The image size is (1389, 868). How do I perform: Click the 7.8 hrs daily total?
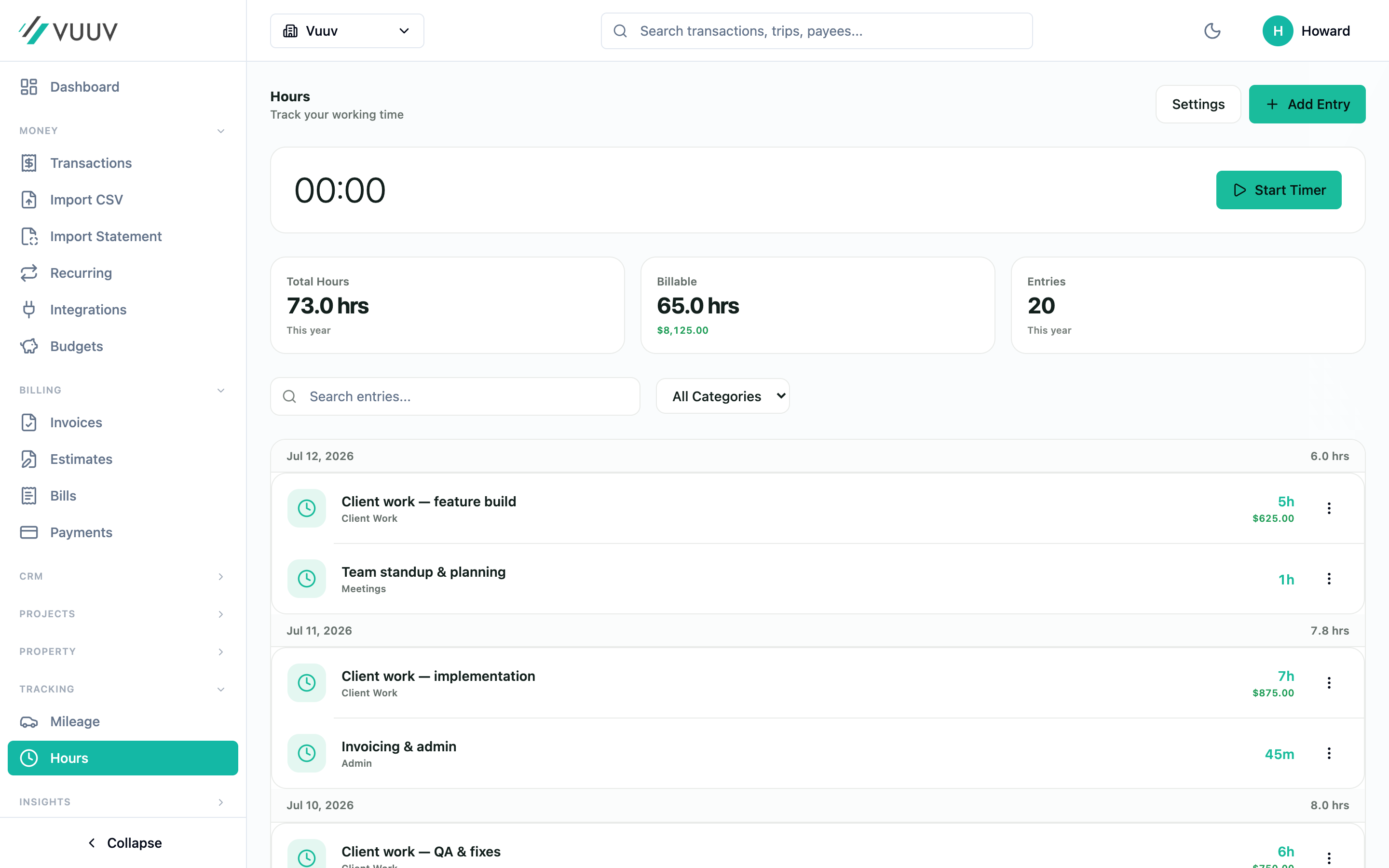1329,630
